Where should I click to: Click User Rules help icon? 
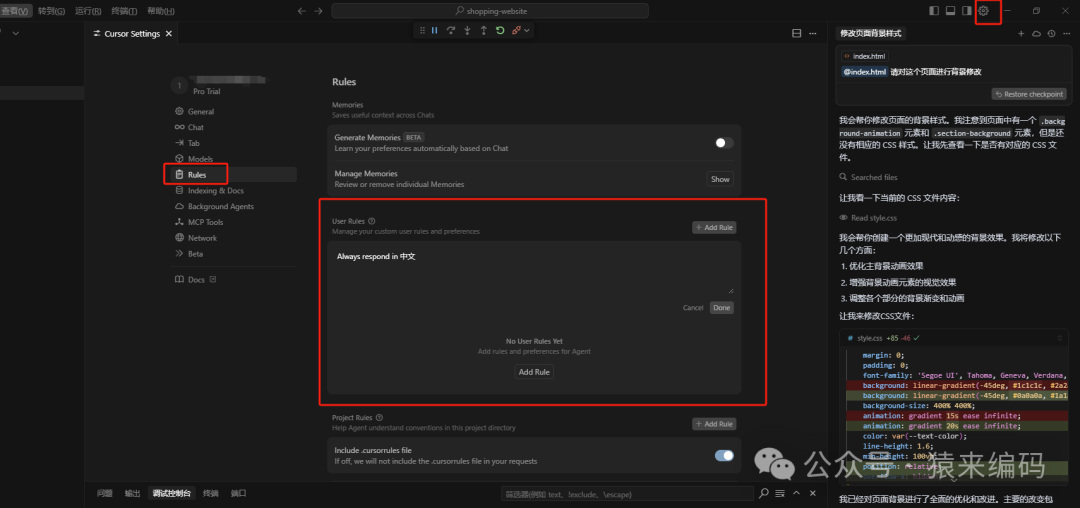pyautogui.click(x=372, y=222)
